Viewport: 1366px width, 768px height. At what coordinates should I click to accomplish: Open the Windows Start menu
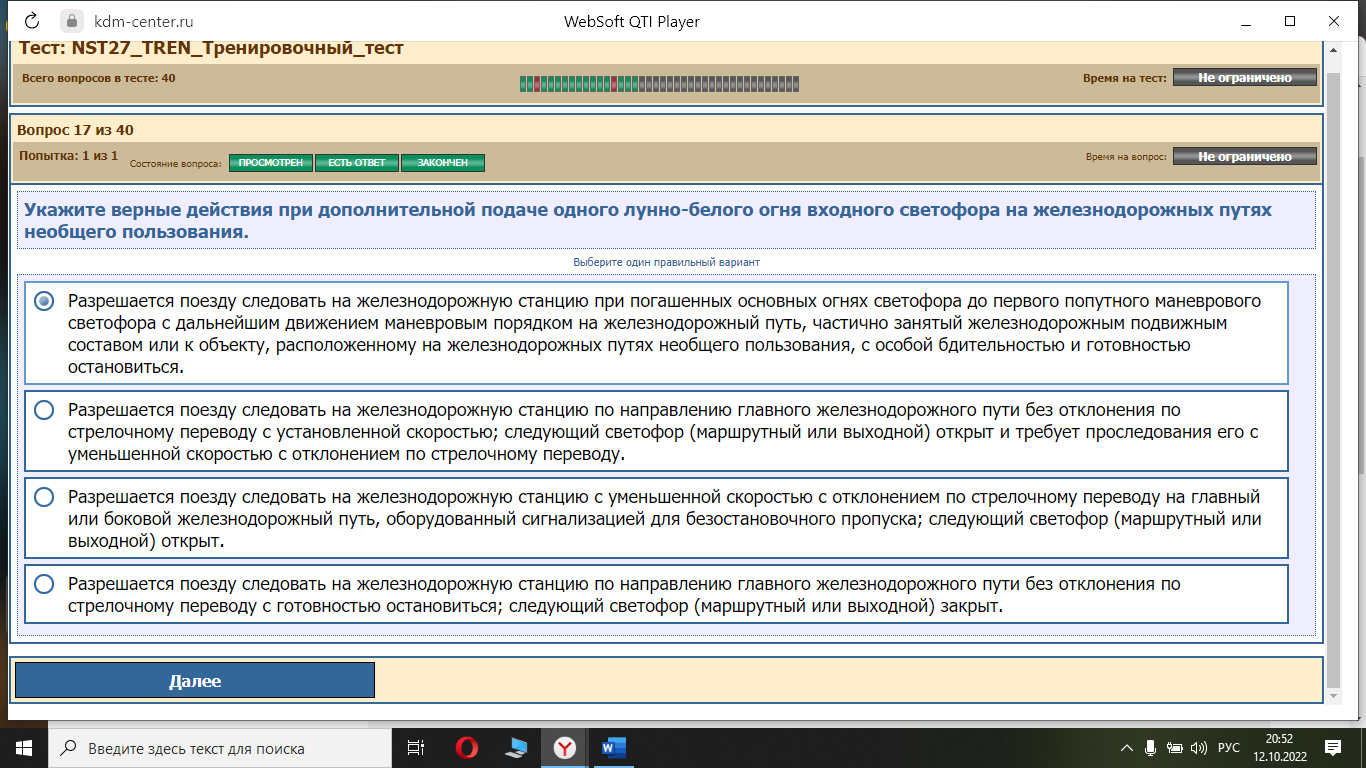(x=24, y=747)
